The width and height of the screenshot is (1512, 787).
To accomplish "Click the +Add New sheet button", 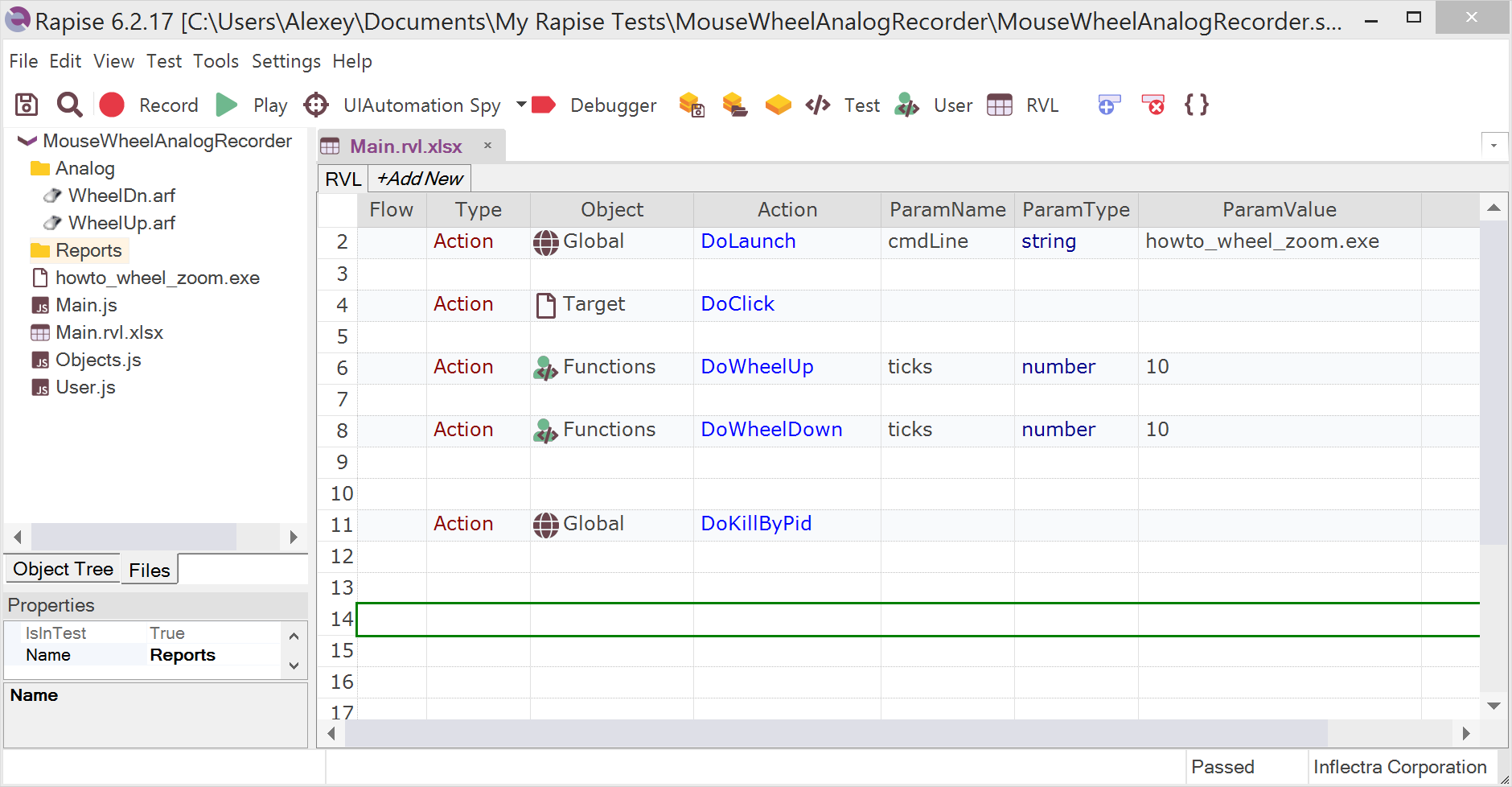I will pyautogui.click(x=420, y=179).
